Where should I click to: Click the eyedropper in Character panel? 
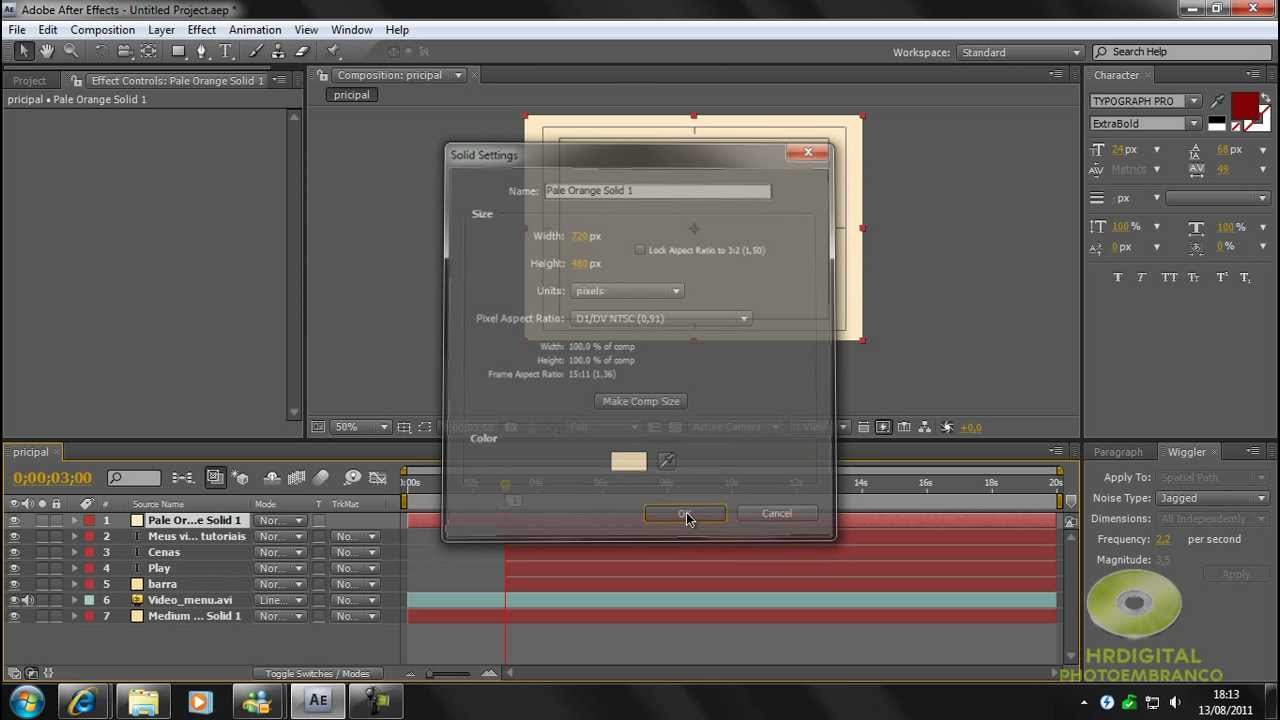(x=1217, y=101)
